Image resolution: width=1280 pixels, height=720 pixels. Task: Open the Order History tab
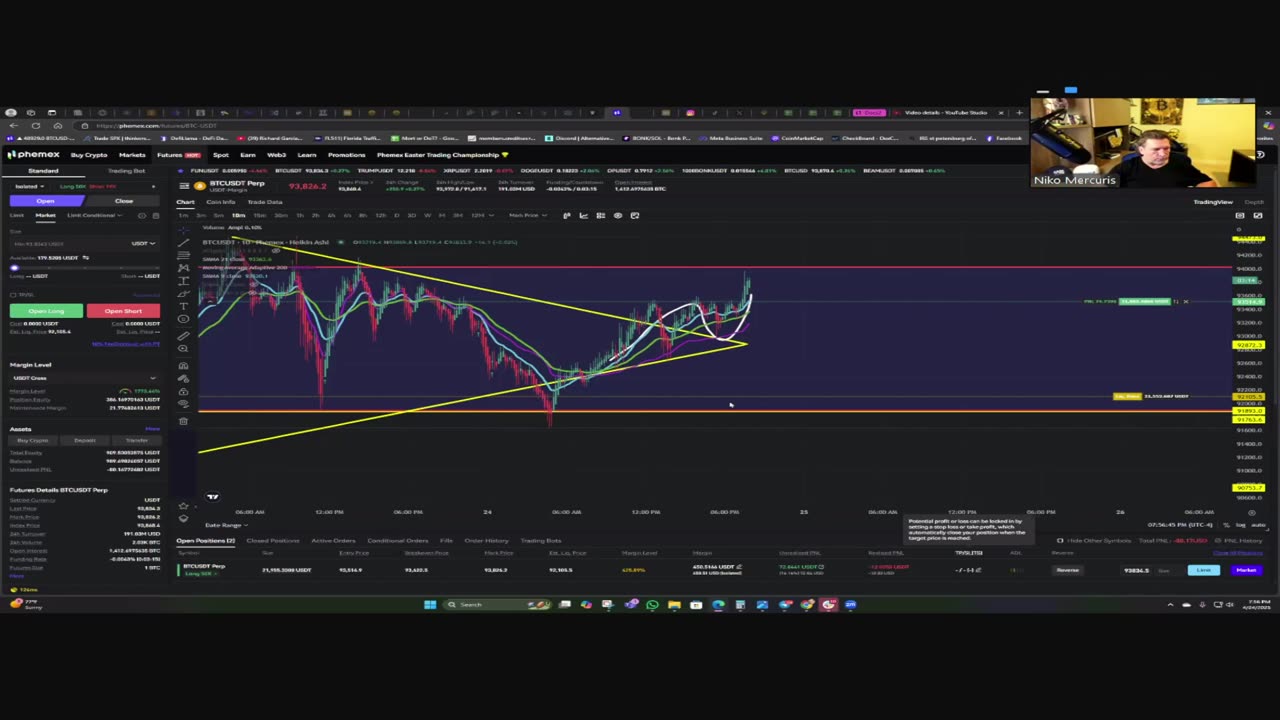point(487,541)
